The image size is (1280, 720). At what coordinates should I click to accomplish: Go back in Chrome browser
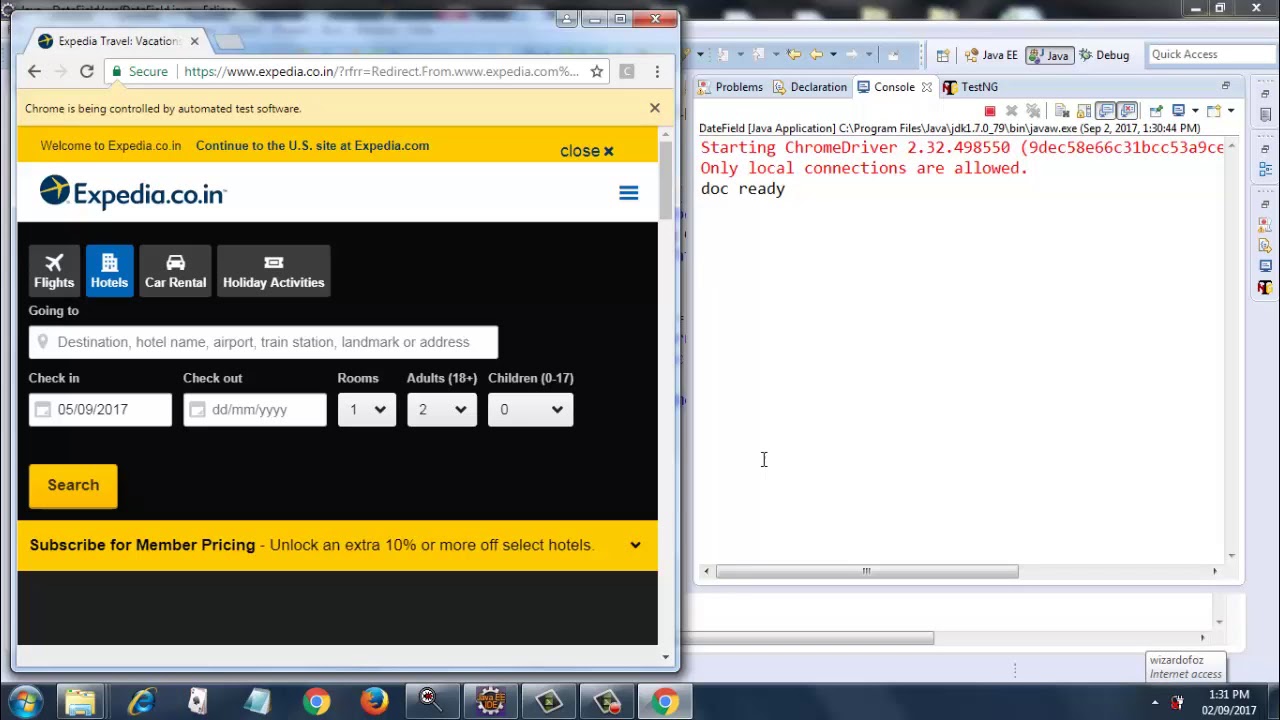(35, 71)
